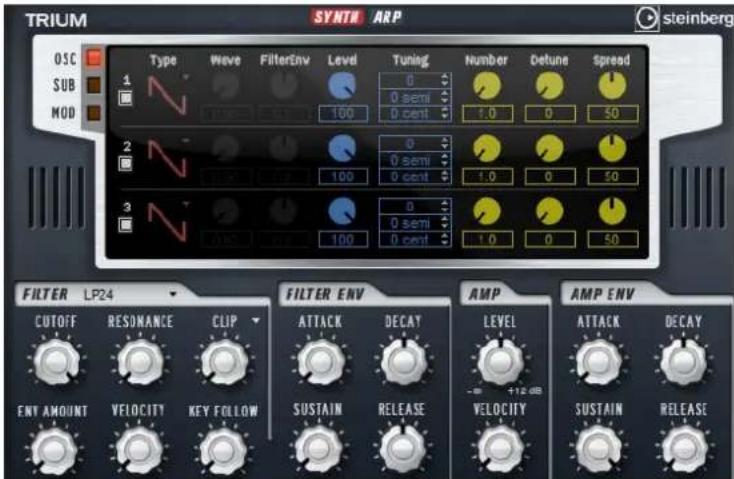Click oscillator 2 blue Level knob
The height and width of the screenshot is (479, 734).
(x=342, y=148)
